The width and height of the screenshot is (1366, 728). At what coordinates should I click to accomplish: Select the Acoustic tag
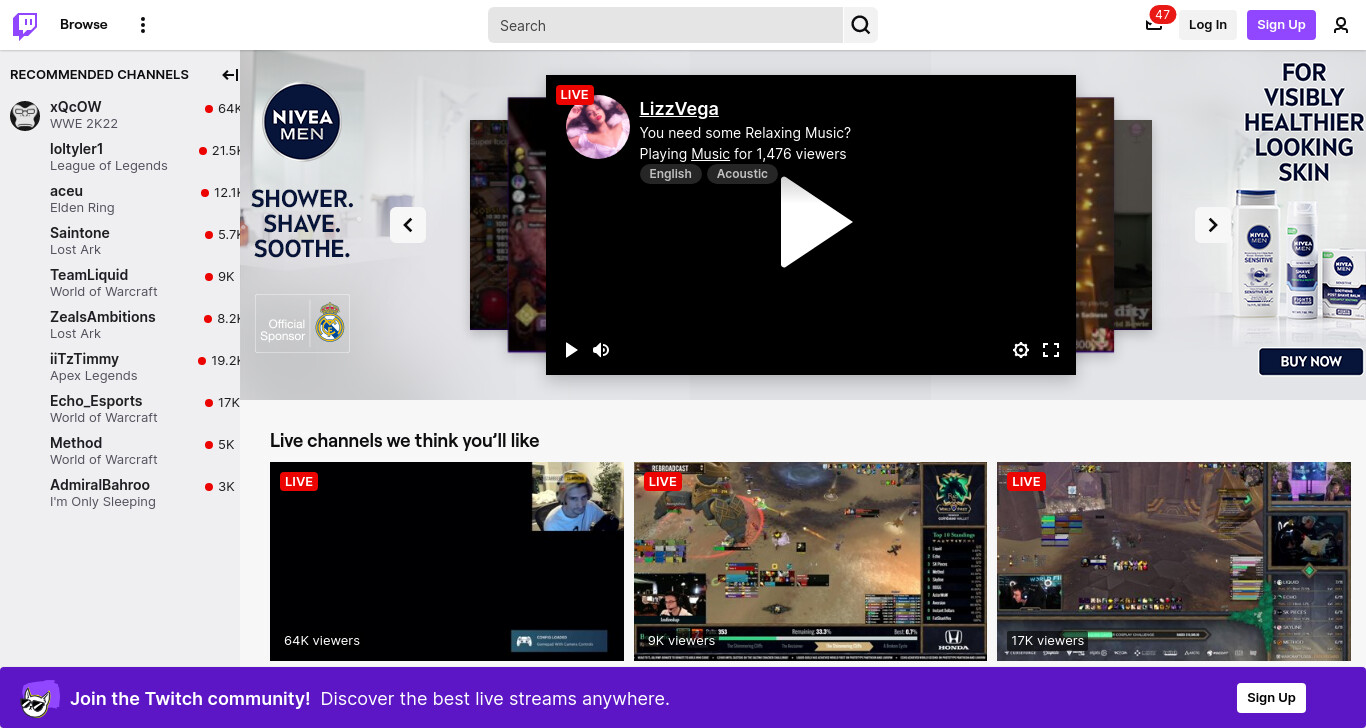pyautogui.click(x=742, y=174)
